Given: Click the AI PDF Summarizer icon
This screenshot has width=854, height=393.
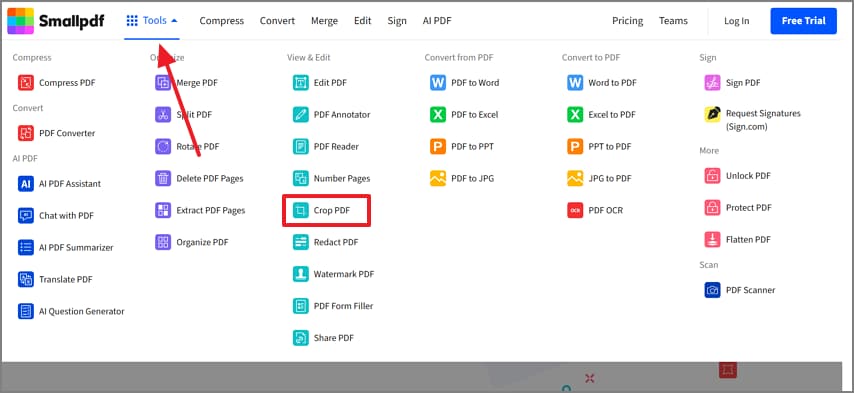Looking at the screenshot, I should tap(26, 247).
